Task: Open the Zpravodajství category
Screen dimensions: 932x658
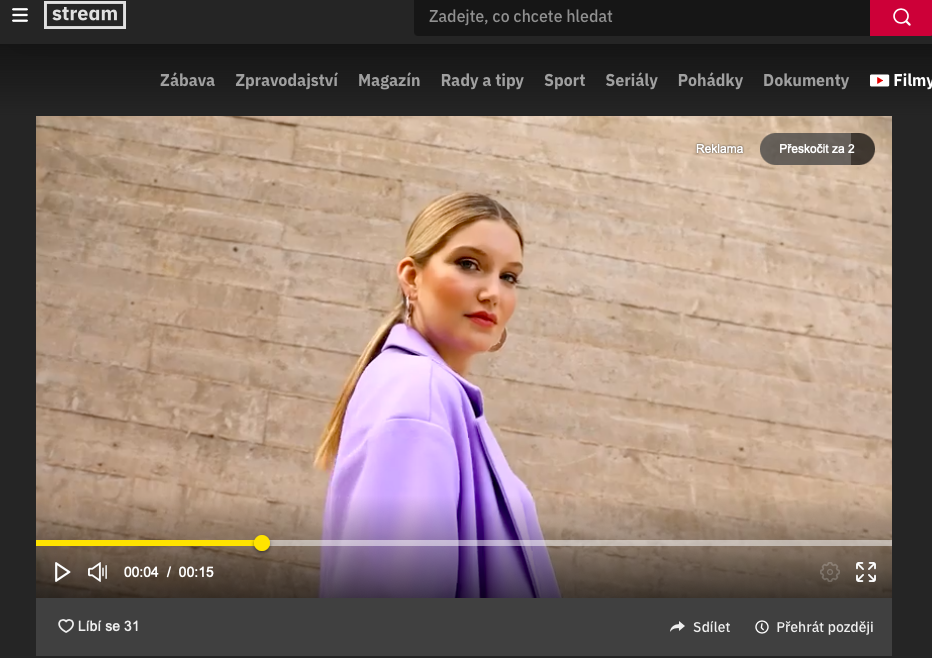Action: coord(286,81)
